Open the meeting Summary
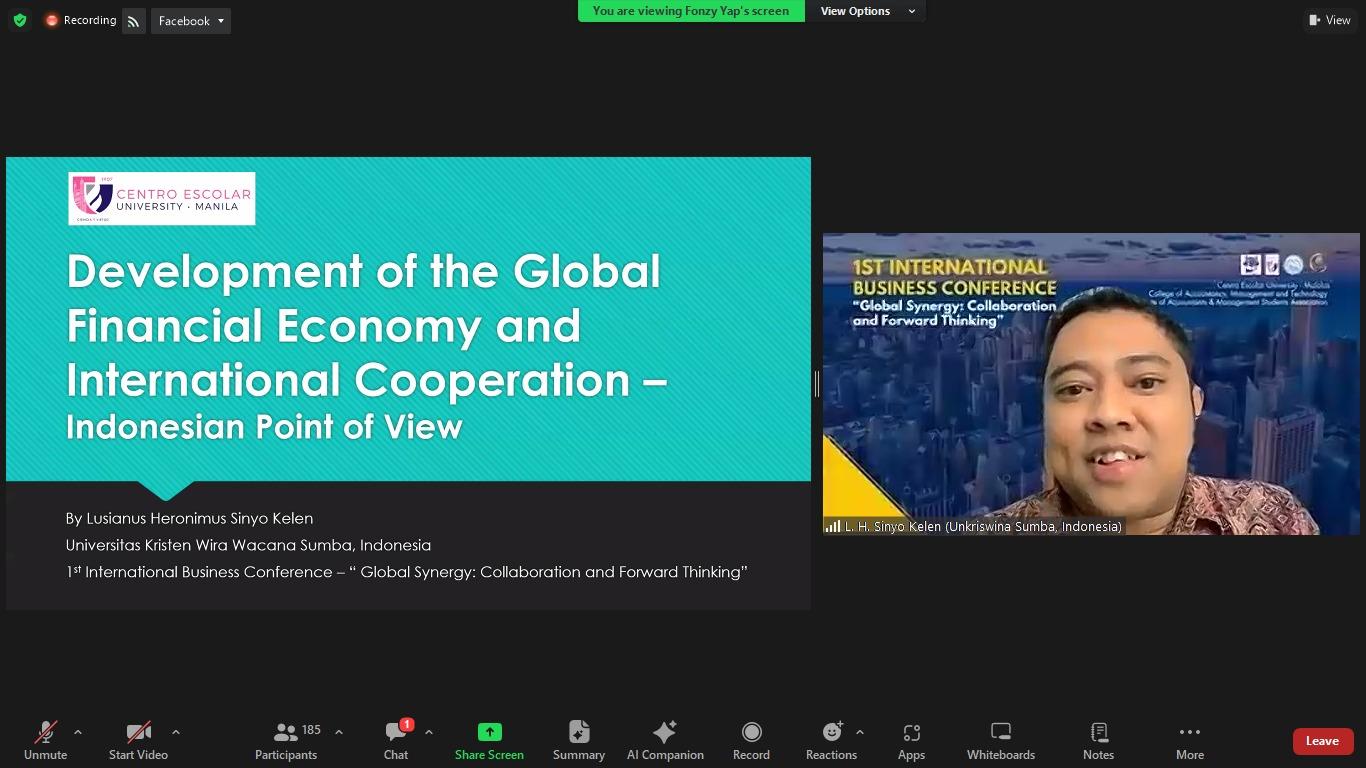Screen dimensions: 1366x768 click(x=579, y=741)
